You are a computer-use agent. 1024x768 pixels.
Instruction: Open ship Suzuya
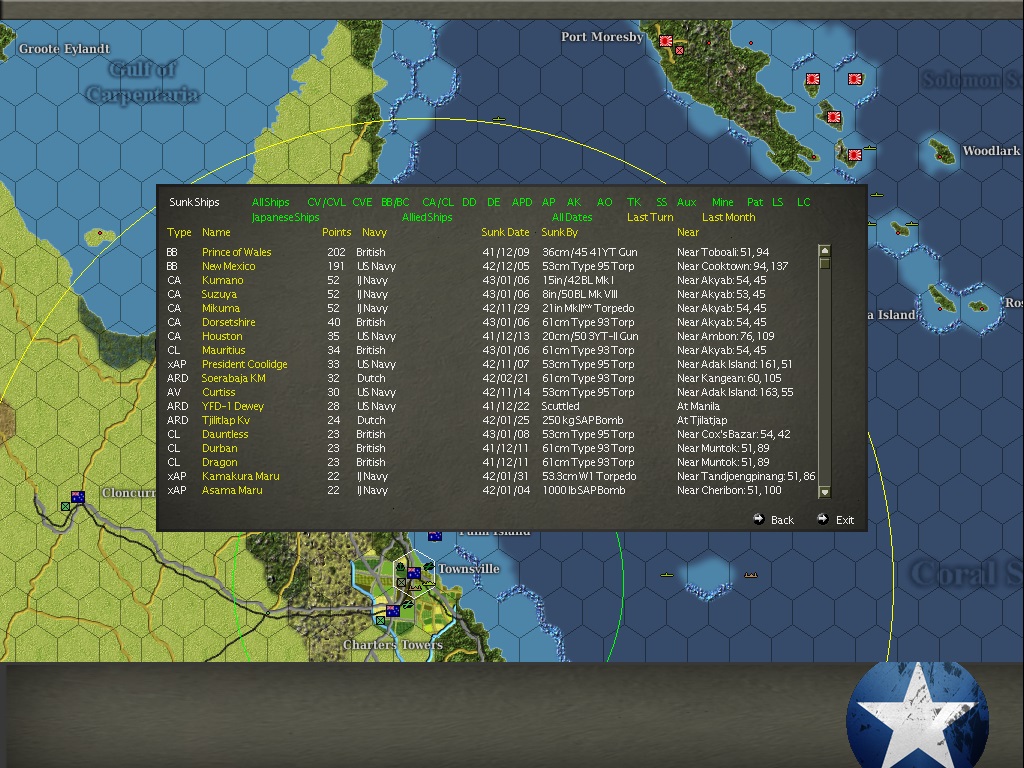(219, 295)
